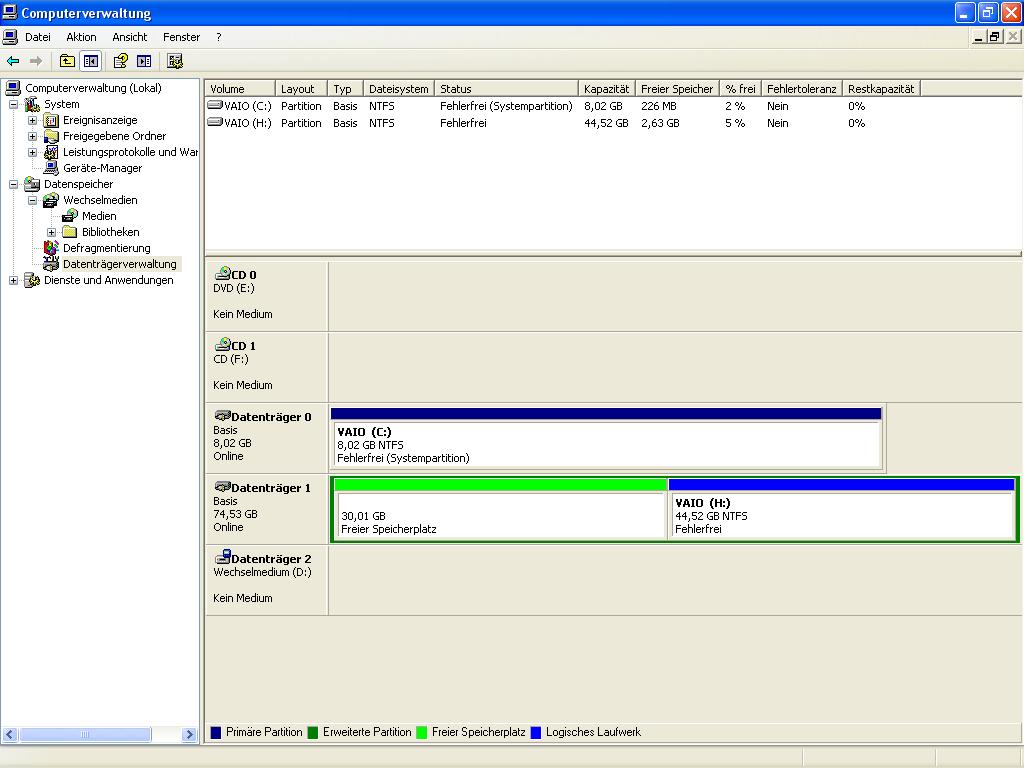Click the Geräte-Manager icon in the tree
1024x768 pixels.
click(51, 168)
